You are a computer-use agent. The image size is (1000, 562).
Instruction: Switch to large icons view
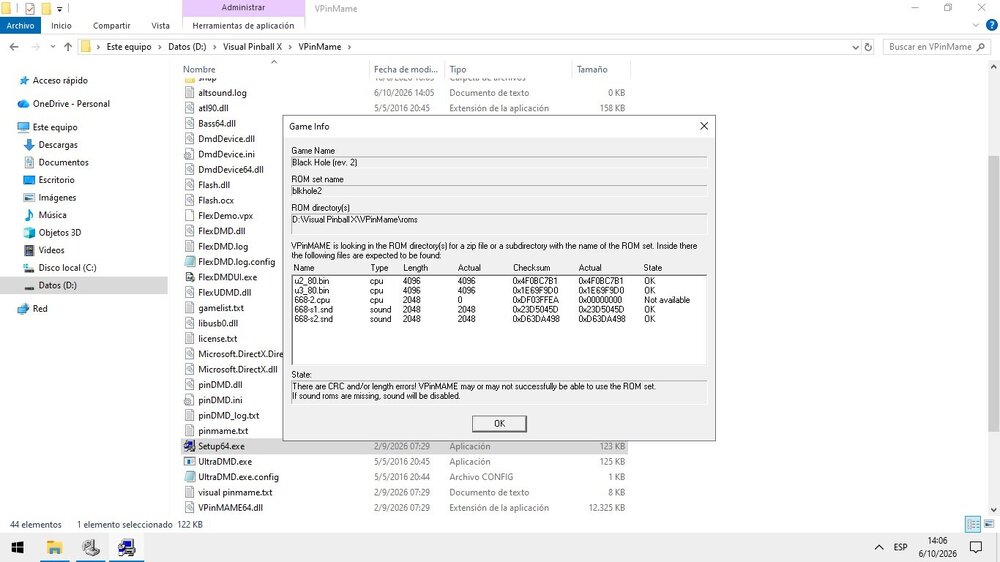pos(989,524)
